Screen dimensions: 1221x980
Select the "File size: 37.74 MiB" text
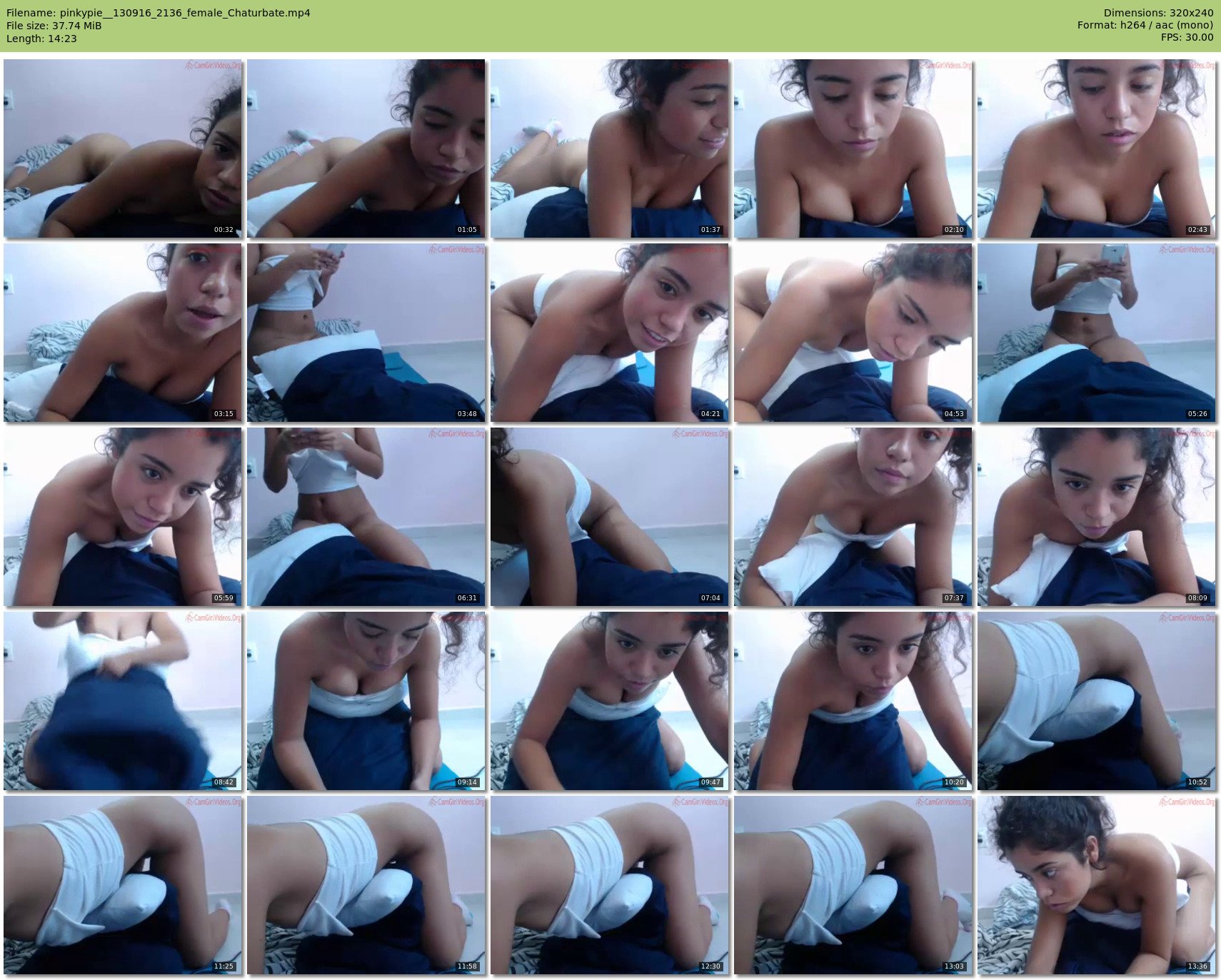point(54,26)
